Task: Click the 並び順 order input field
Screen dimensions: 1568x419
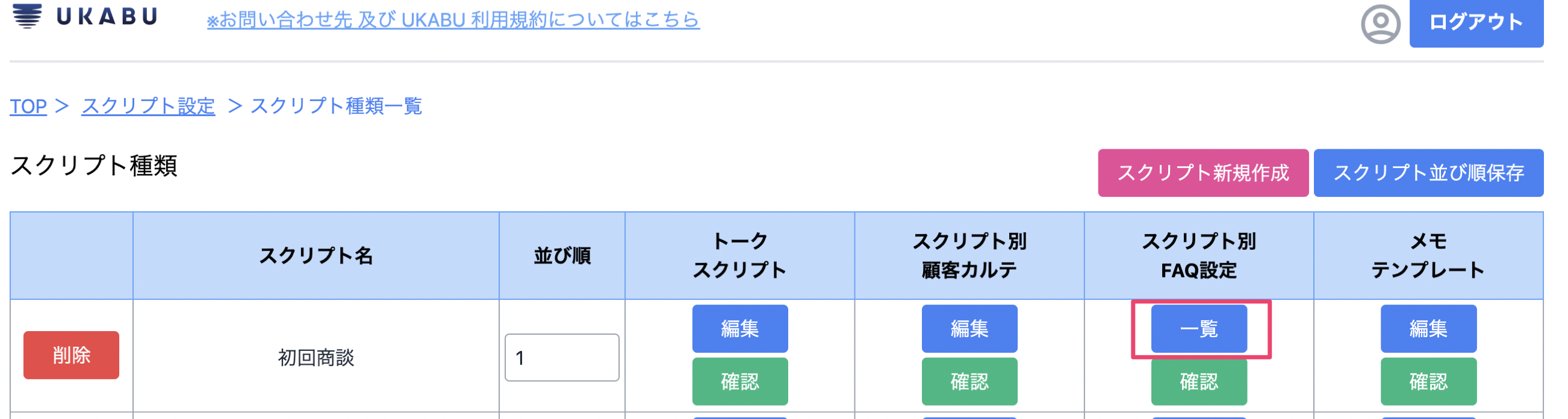Action: 561,358
